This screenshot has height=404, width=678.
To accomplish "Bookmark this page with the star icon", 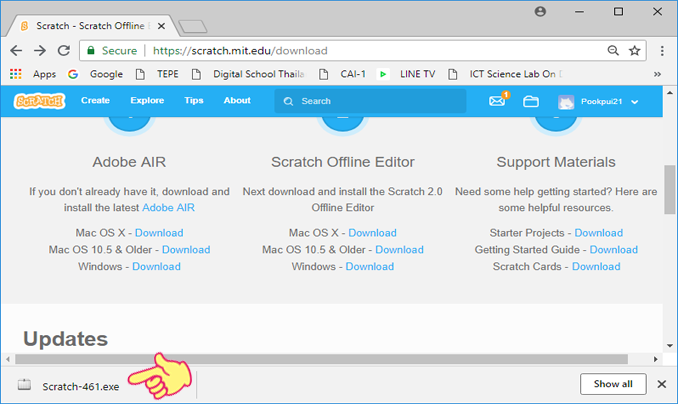I will click(634, 51).
